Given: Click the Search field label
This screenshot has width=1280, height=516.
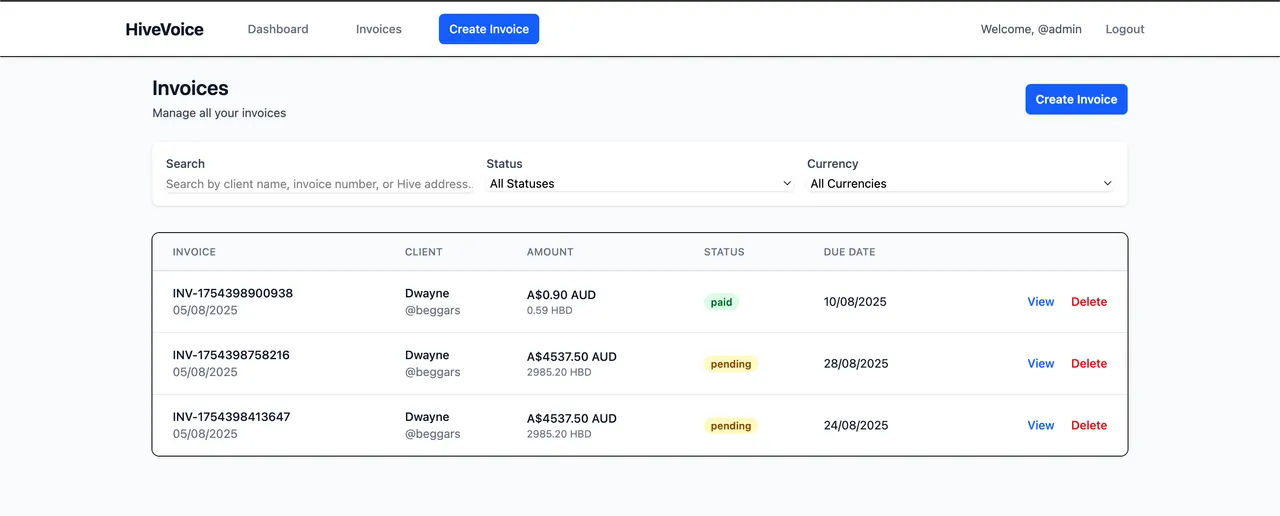Looking at the screenshot, I should (x=185, y=164).
